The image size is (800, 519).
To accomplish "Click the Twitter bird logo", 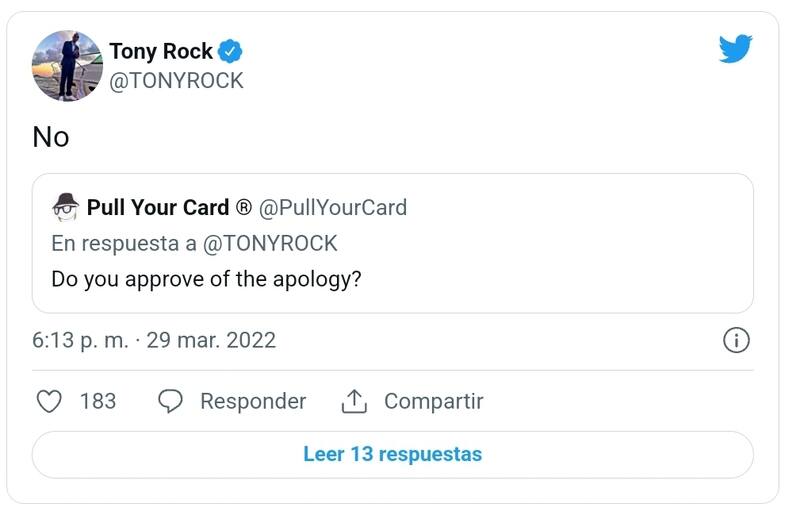I will (735, 49).
